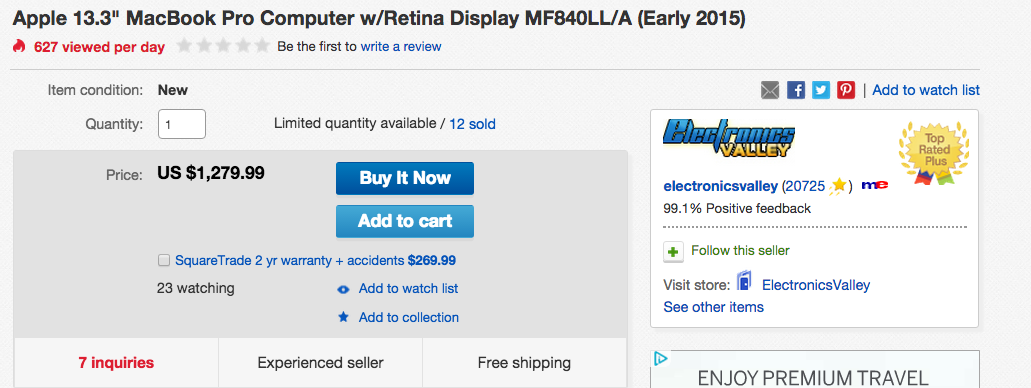Open the blue store door icon
This screenshot has height=388, width=1031.
click(x=744, y=281)
